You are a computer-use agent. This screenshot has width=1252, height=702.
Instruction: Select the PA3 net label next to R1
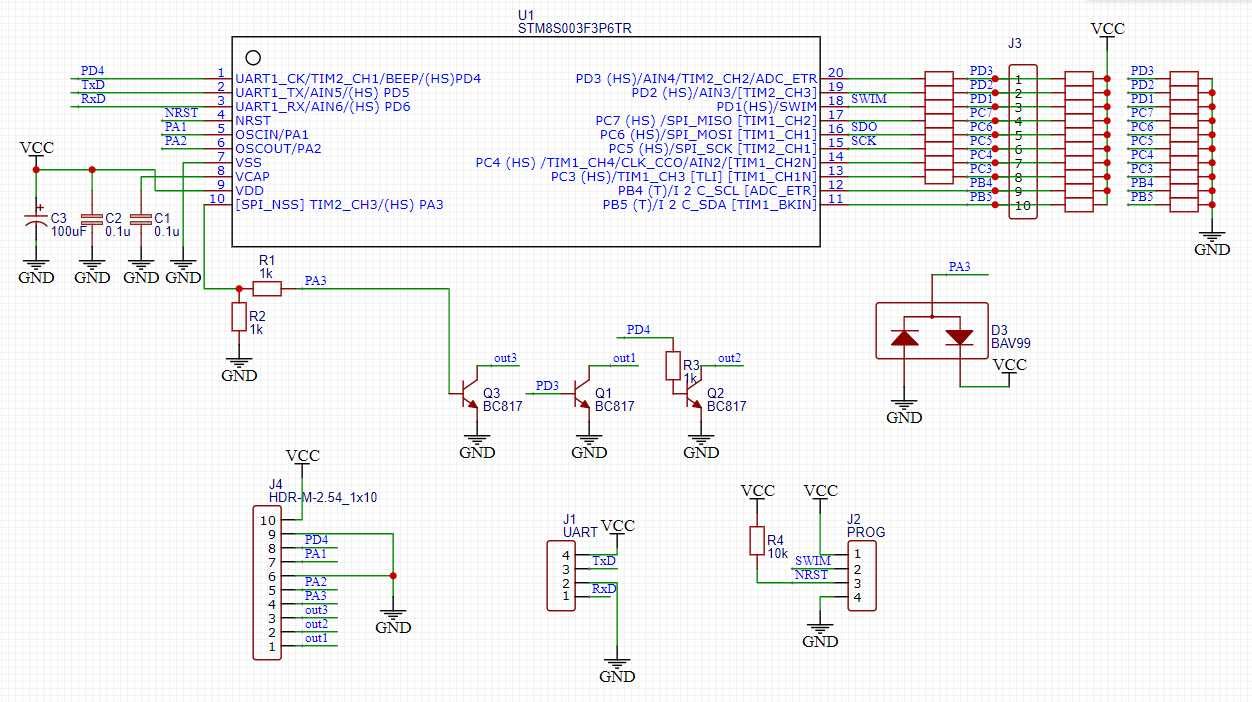(315, 281)
